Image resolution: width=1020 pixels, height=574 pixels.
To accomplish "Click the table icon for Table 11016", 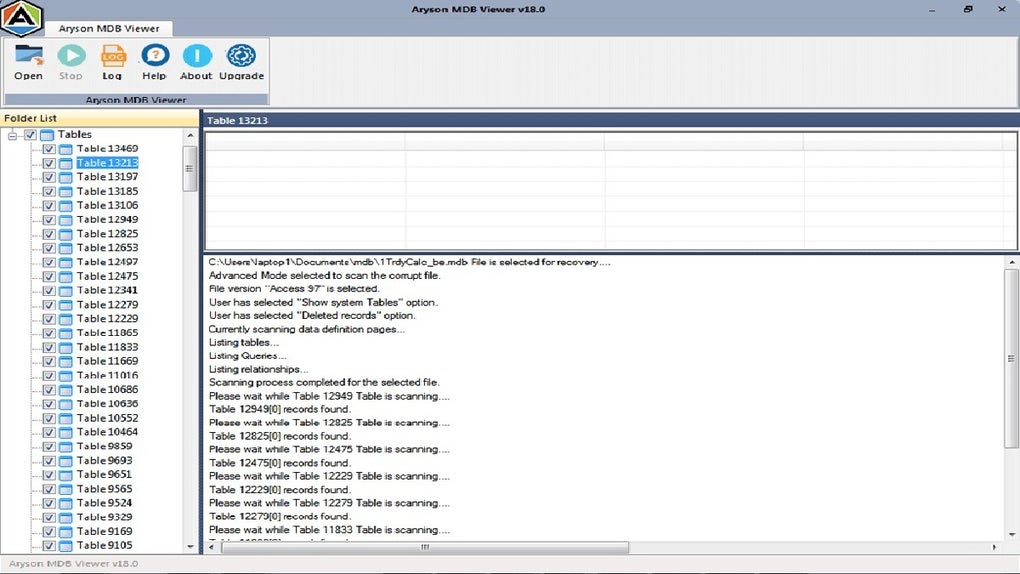I will click(x=66, y=376).
